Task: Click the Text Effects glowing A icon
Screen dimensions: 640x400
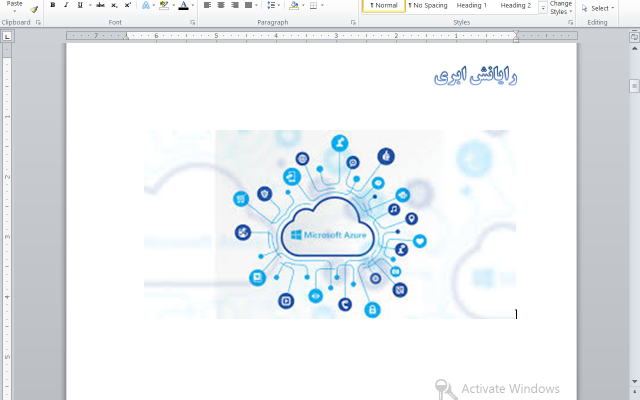Action: tap(146, 5)
